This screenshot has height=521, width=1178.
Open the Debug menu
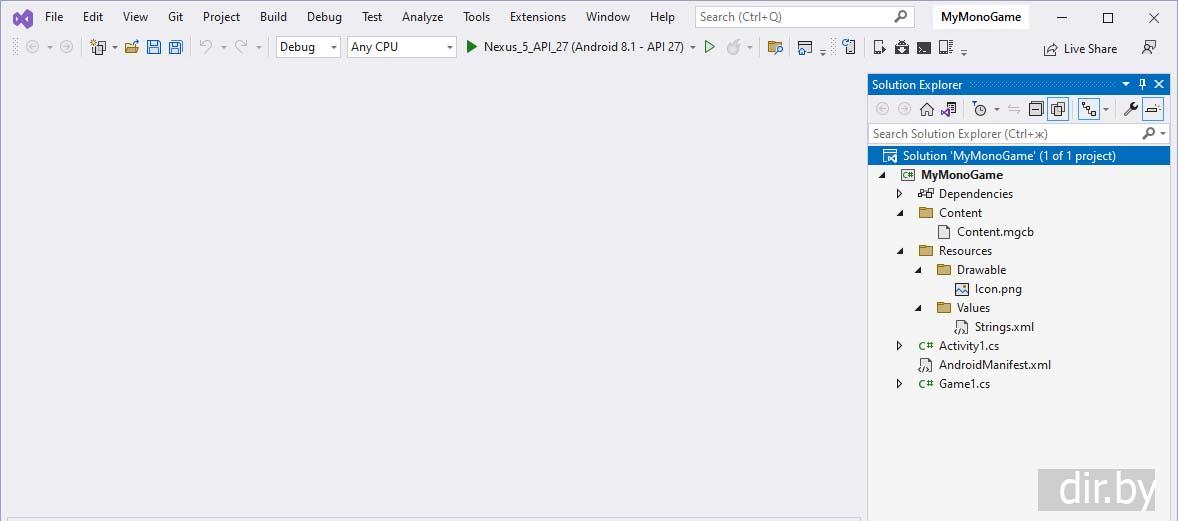tap(325, 17)
